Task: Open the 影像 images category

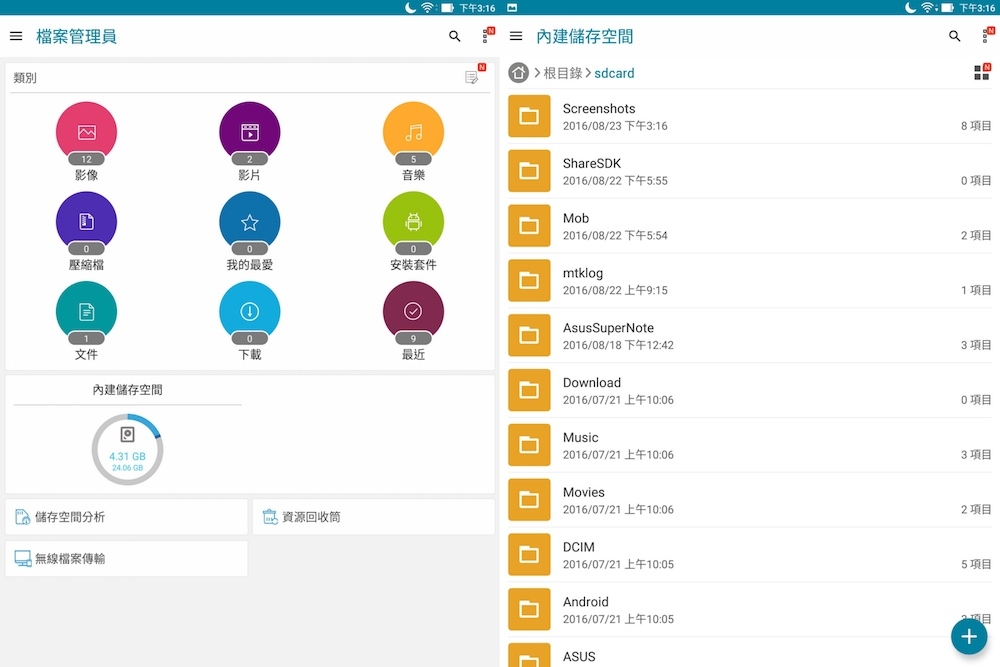Action: tap(86, 135)
